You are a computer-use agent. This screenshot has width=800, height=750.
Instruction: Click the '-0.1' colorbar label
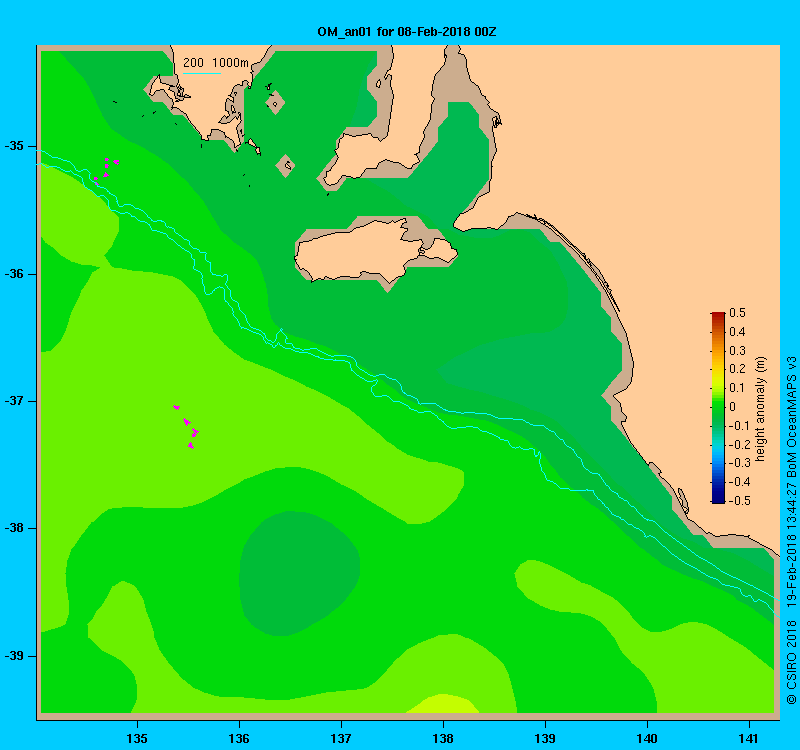(738, 426)
